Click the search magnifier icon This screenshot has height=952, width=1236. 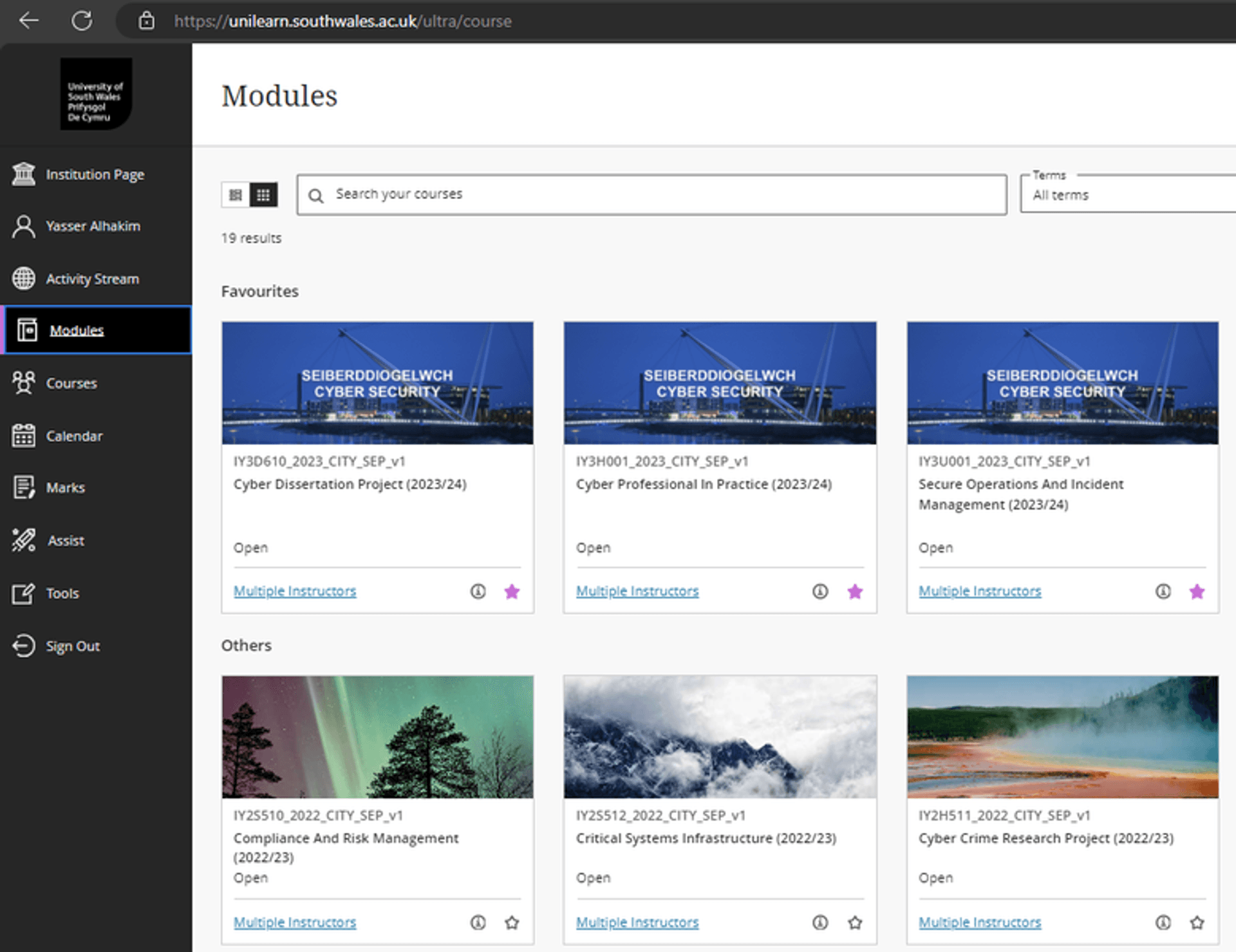click(316, 196)
